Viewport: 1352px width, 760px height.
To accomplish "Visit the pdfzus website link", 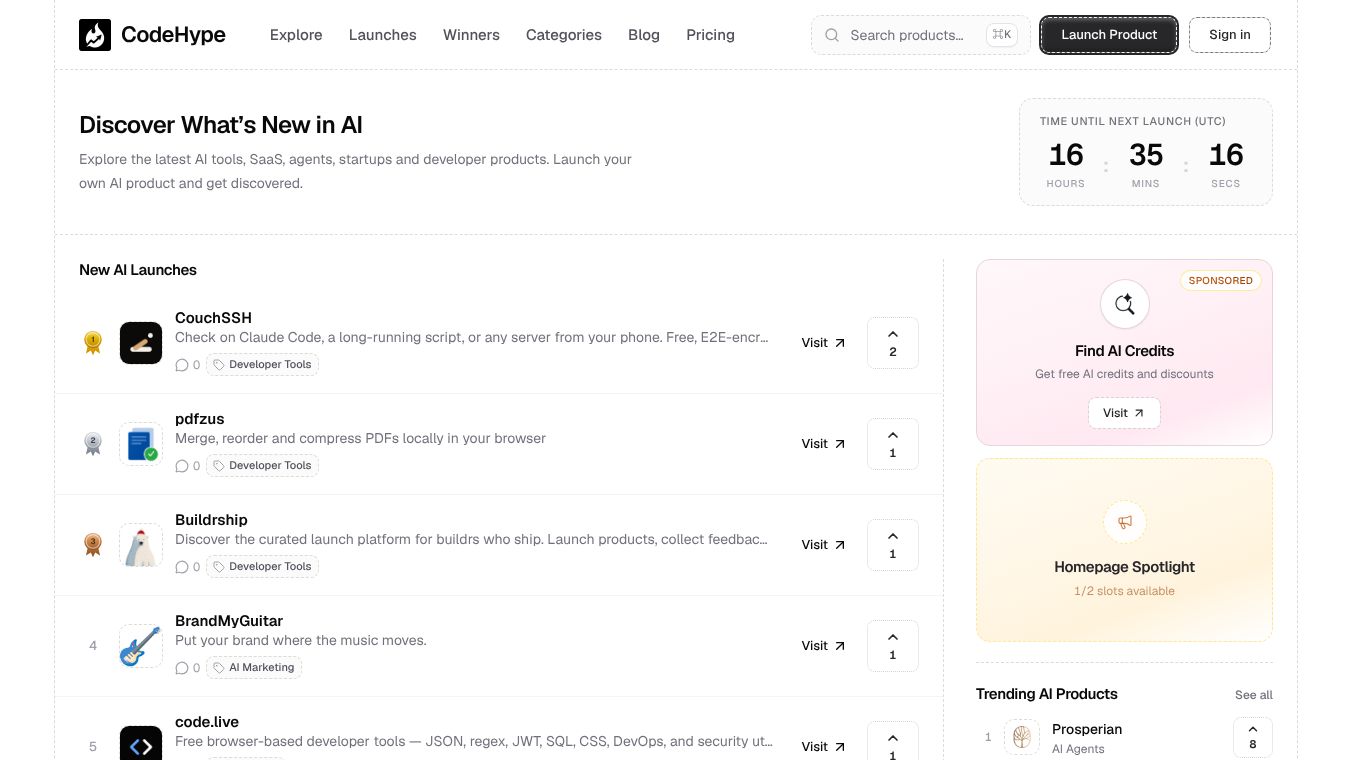I will [823, 444].
